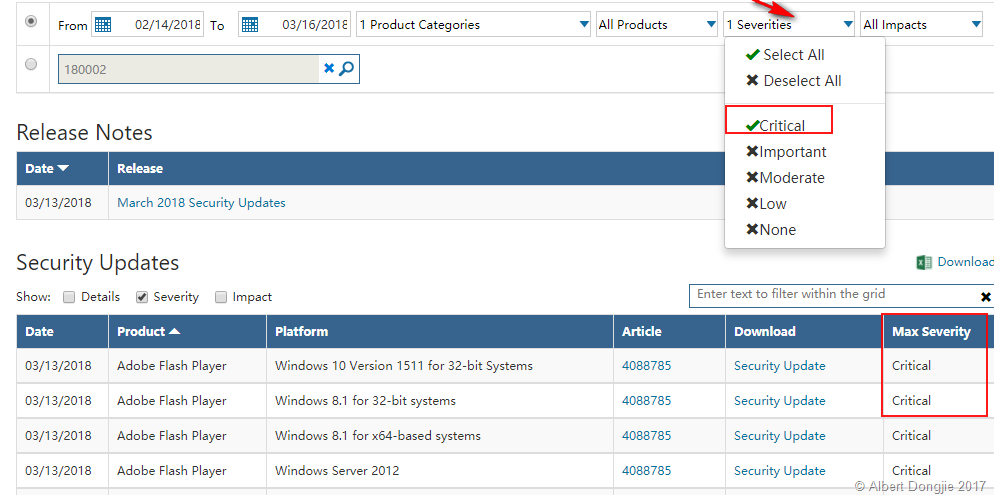Image resolution: width=994 pixels, height=495 pixels.
Task: Select the search number radio button
Action: point(31,64)
